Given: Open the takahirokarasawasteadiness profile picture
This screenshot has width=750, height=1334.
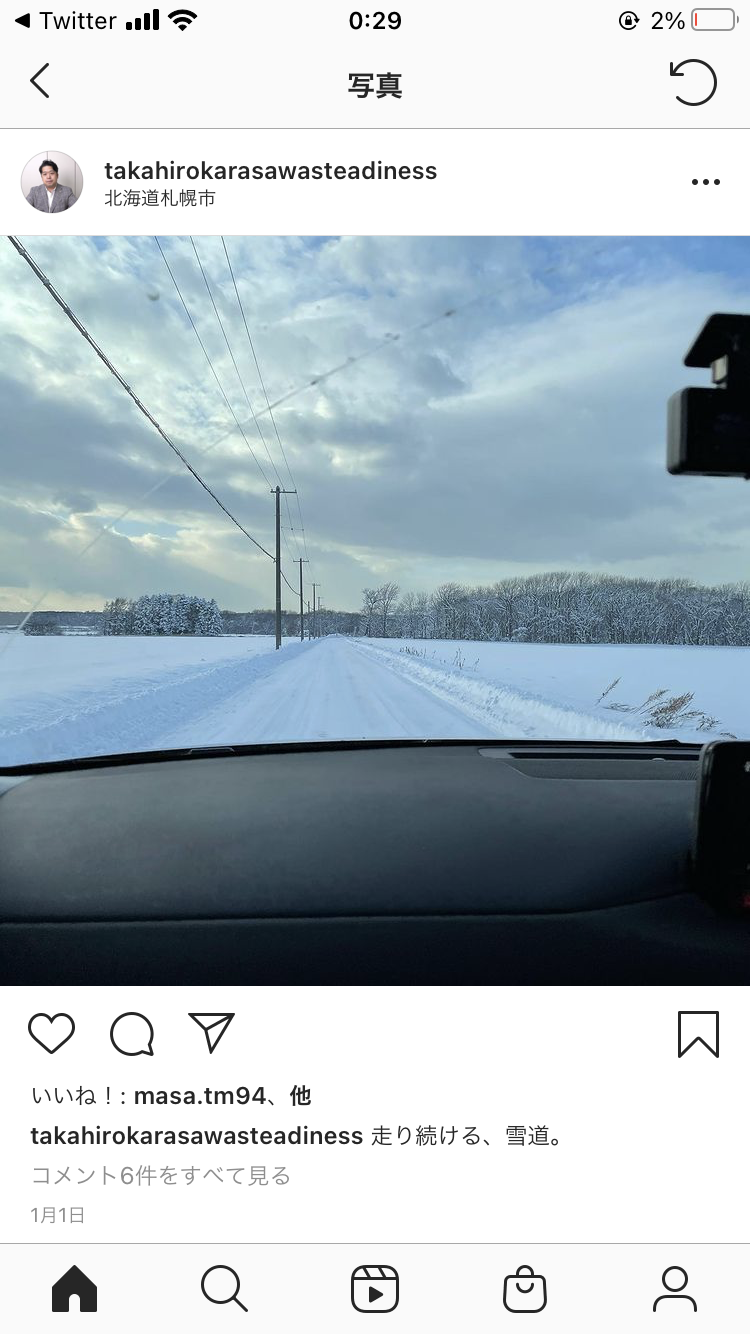Looking at the screenshot, I should [x=52, y=182].
